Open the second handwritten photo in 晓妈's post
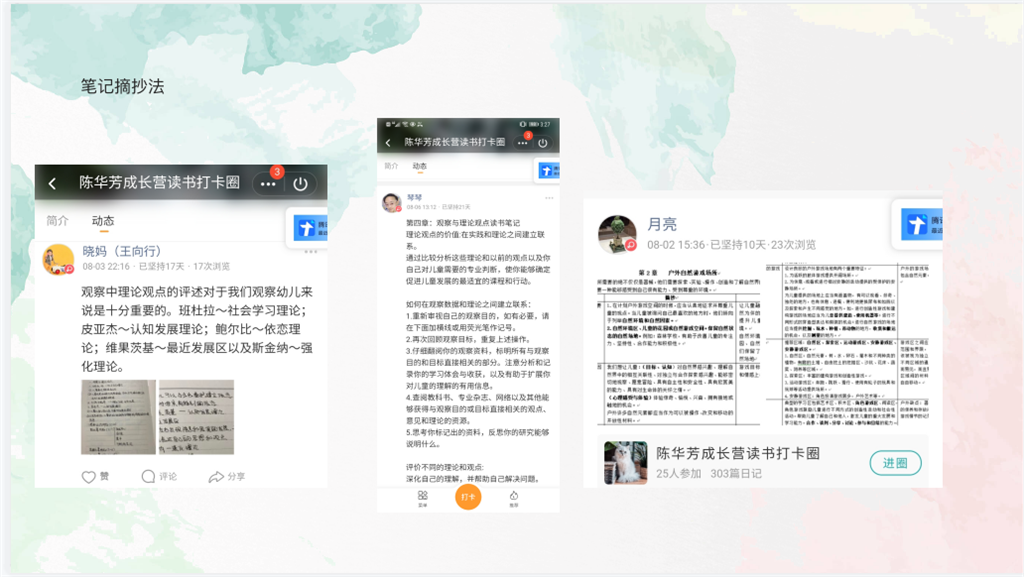The image size is (1024, 577). (x=197, y=417)
